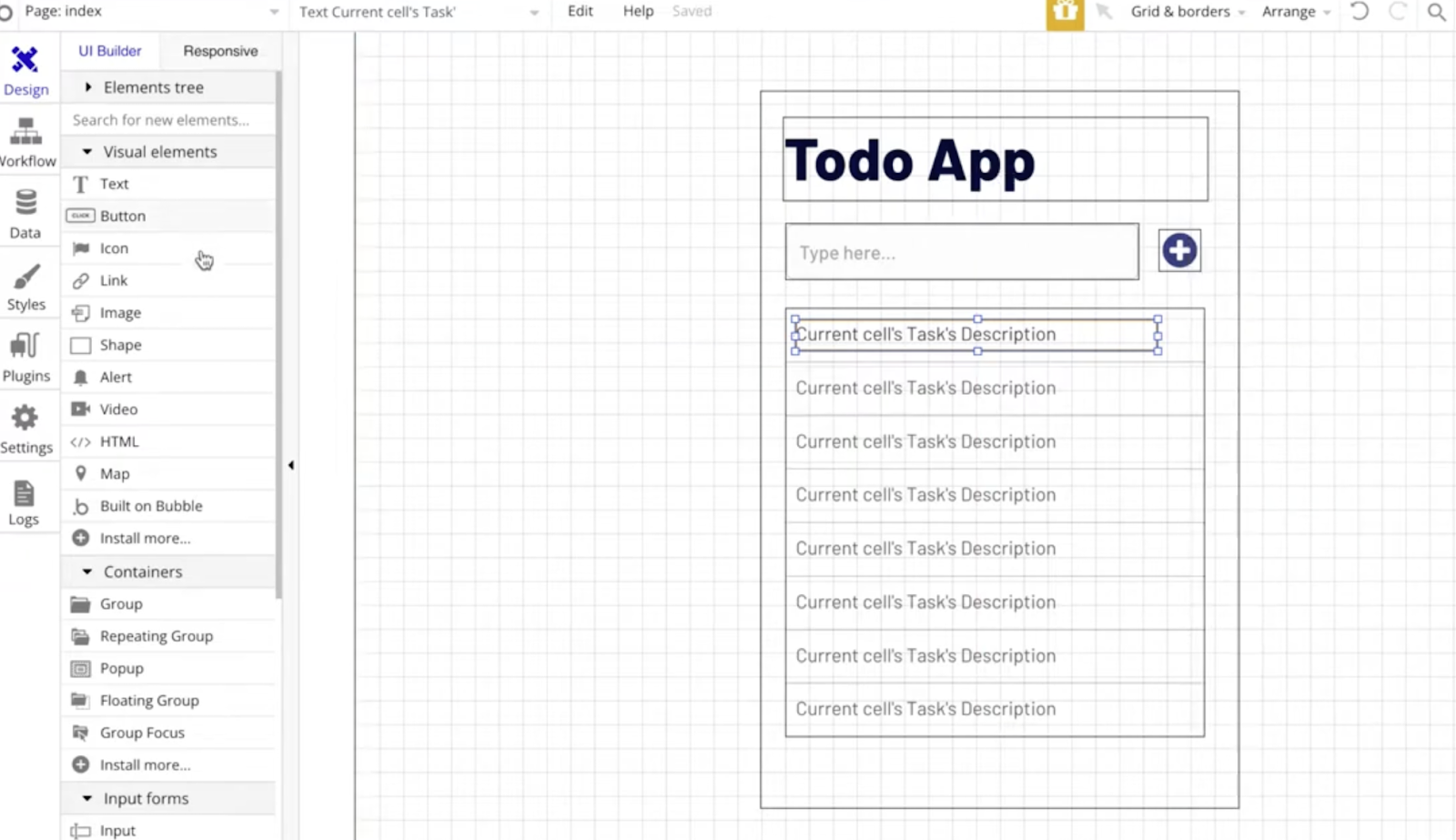Screen dimensions: 1456x840
Task: Open the Data section icon
Action: pos(25,214)
